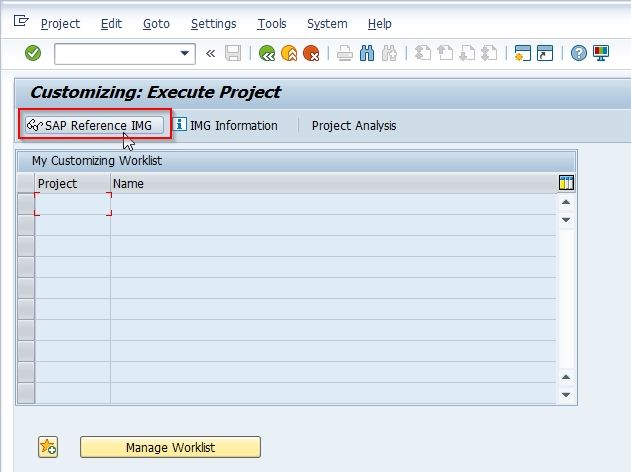
Task: Click the select-all corner cell of the table
Action: pyautogui.click(x=26, y=183)
